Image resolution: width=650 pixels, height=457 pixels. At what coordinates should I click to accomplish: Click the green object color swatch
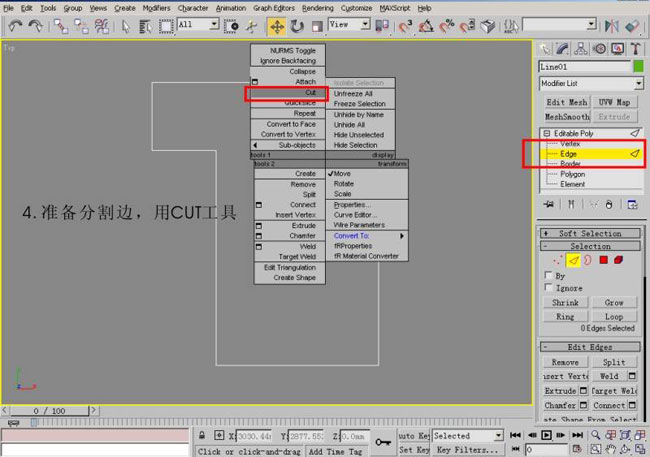pos(638,66)
